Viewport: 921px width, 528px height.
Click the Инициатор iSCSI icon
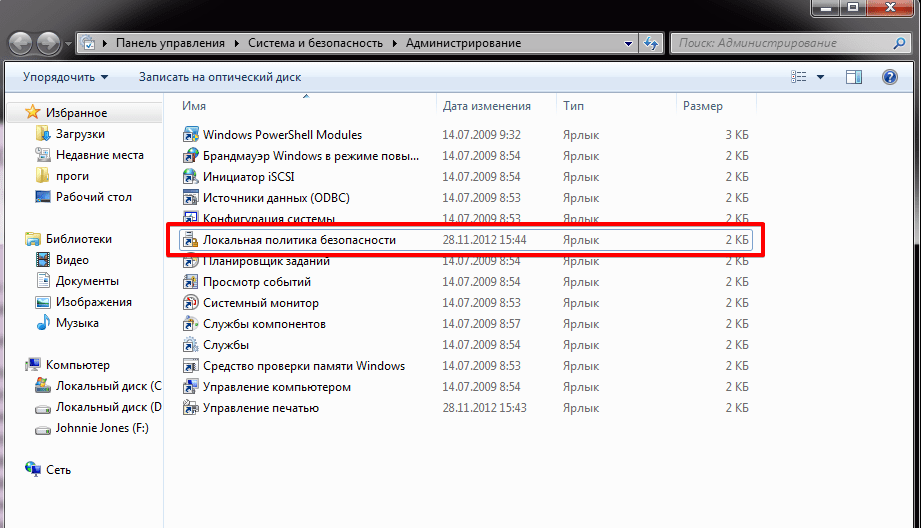[190, 177]
